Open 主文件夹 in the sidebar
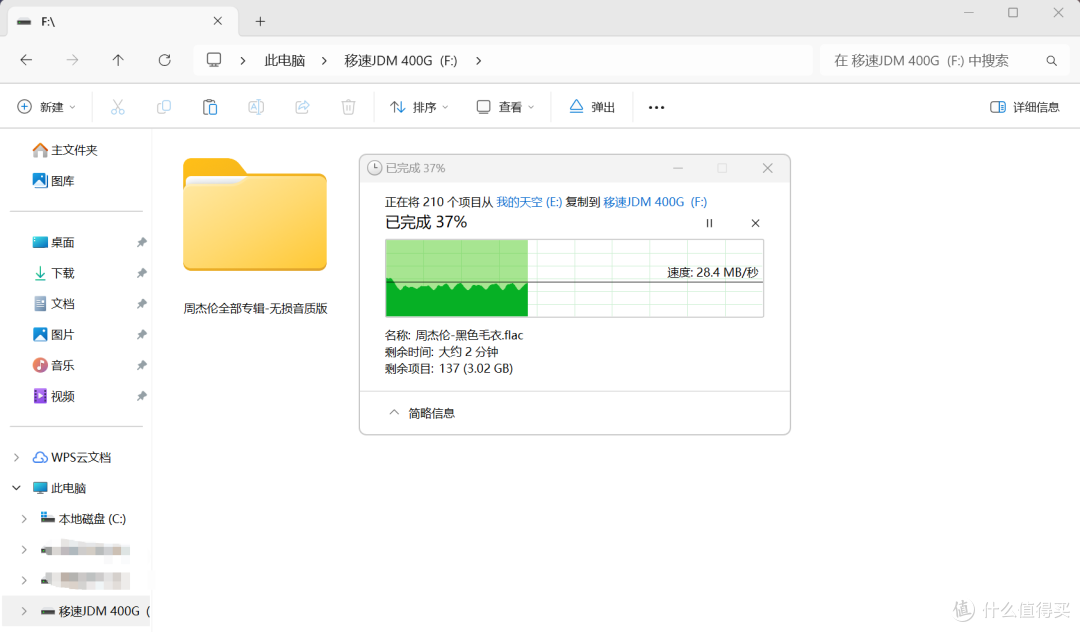1080x632 pixels. (65, 150)
